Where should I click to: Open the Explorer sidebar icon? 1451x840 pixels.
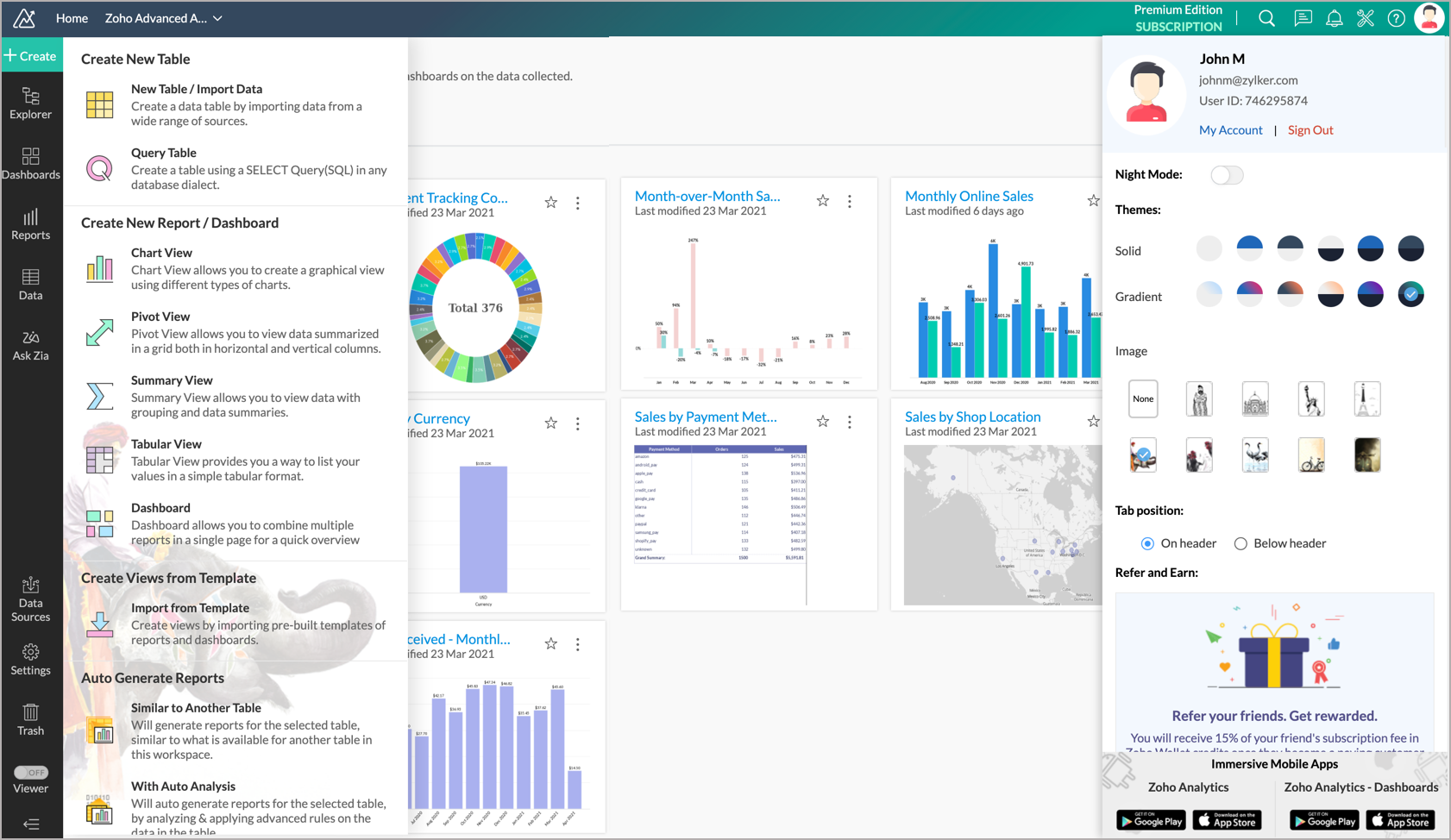31,103
